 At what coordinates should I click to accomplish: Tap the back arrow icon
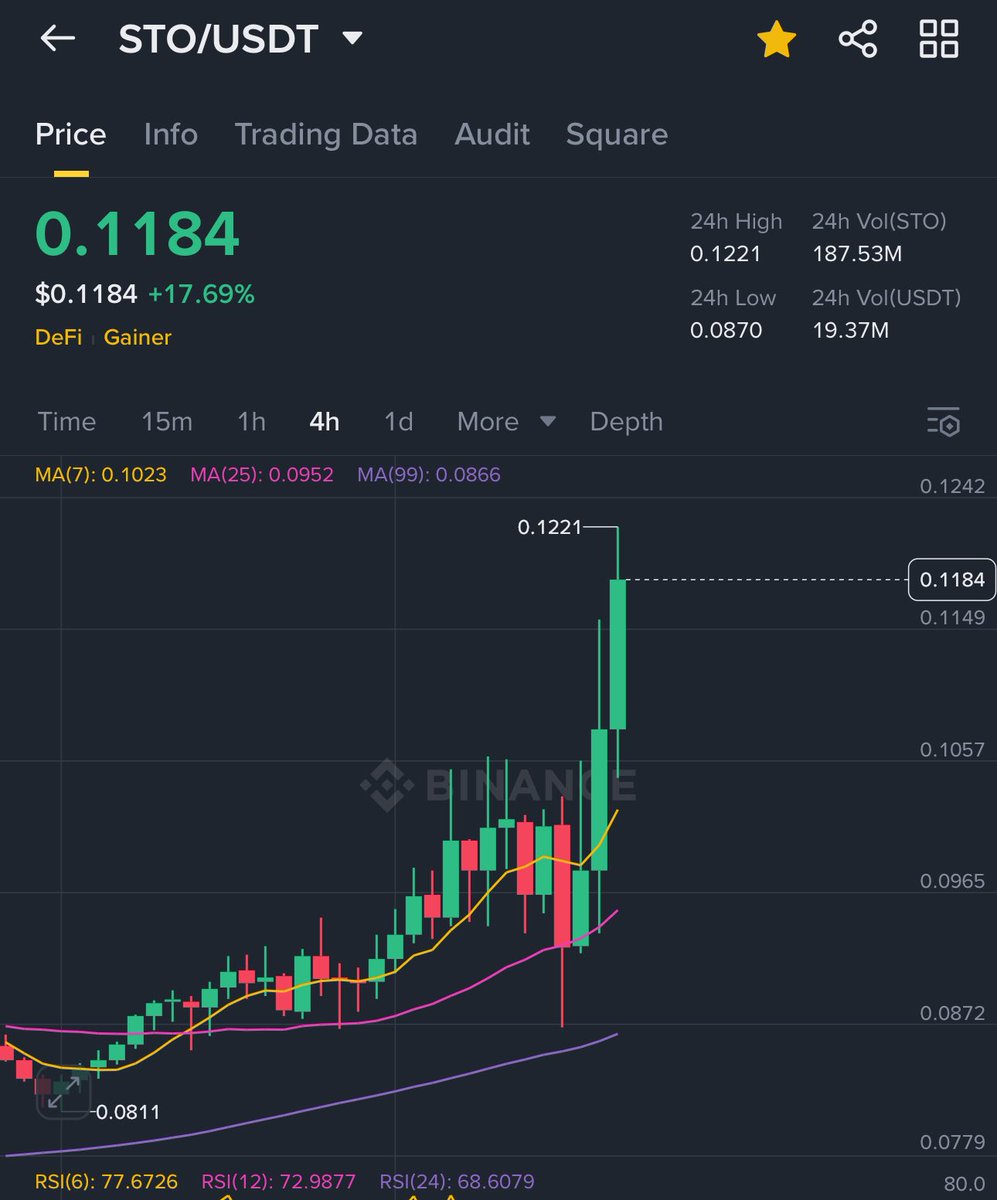coord(57,39)
